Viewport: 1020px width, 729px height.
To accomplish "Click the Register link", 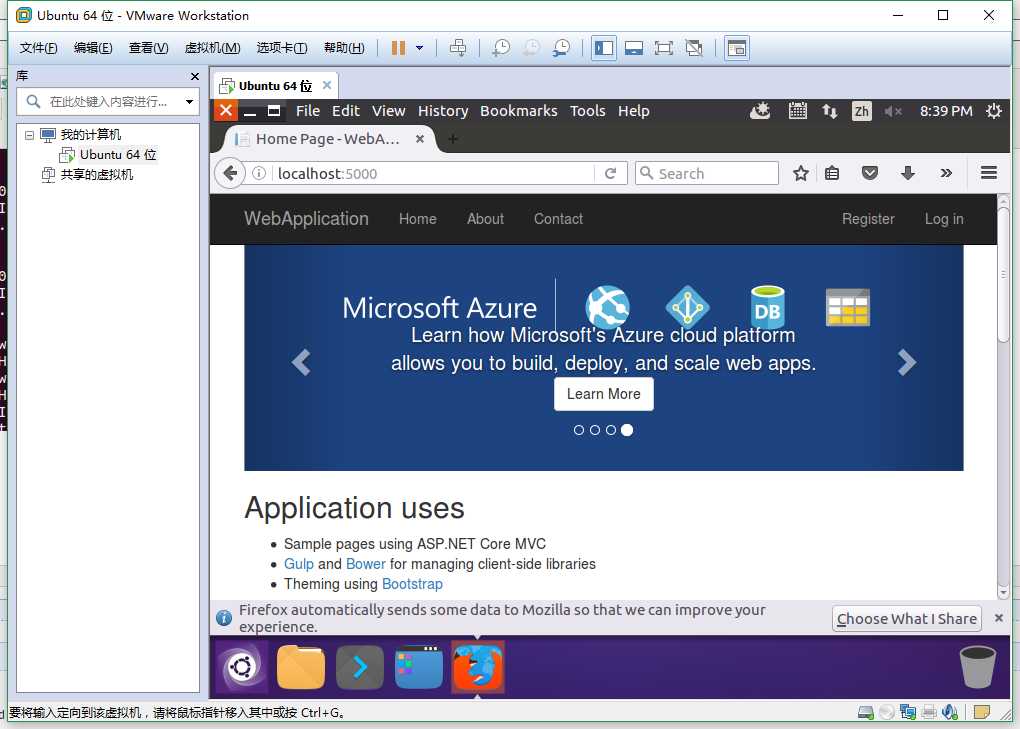I will click(x=868, y=219).
